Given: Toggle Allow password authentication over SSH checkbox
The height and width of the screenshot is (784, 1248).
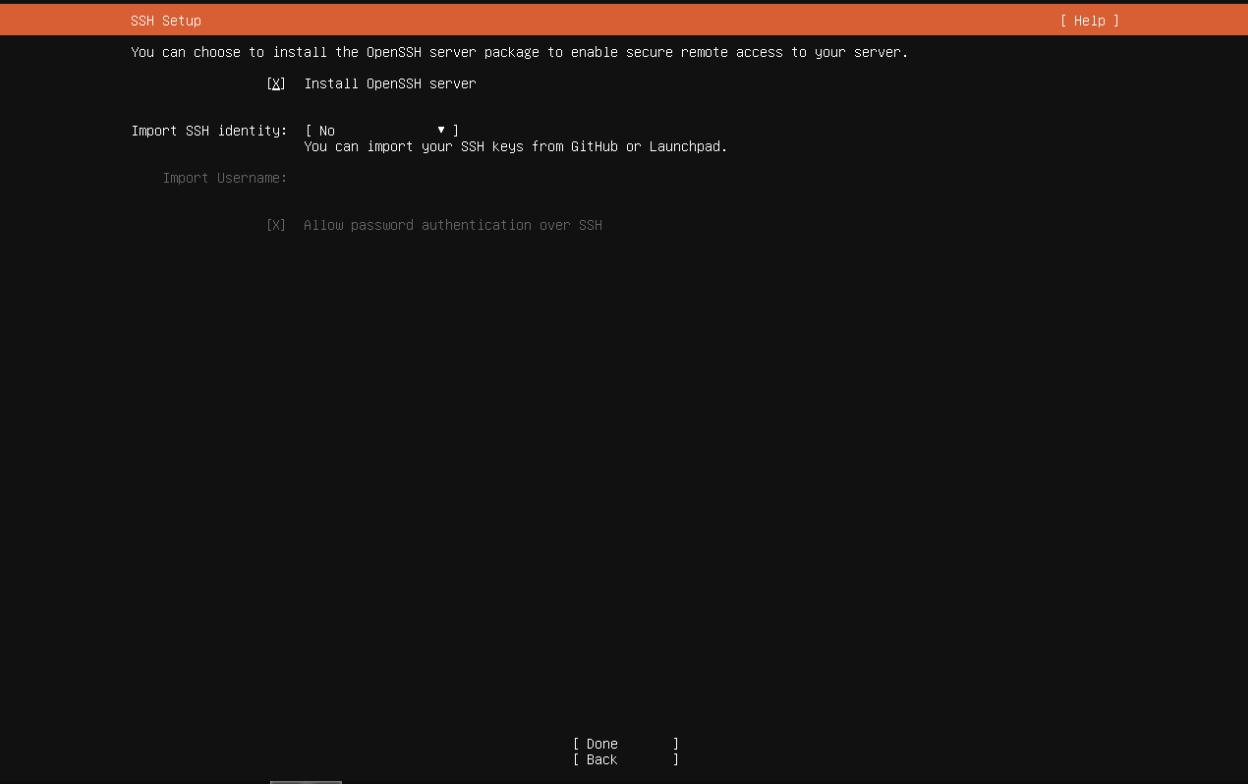Looking at the screenshot, I should (x=276, y=226).
